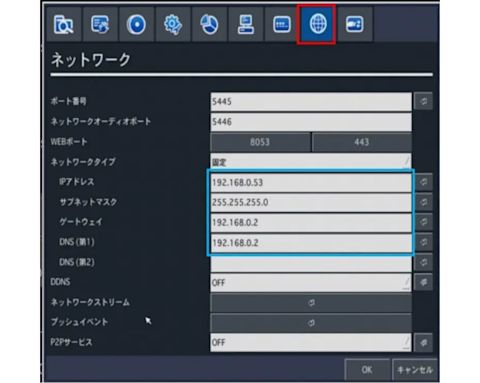Click the サブネットマスク label
480x383 pixels.
click(88, 202)
